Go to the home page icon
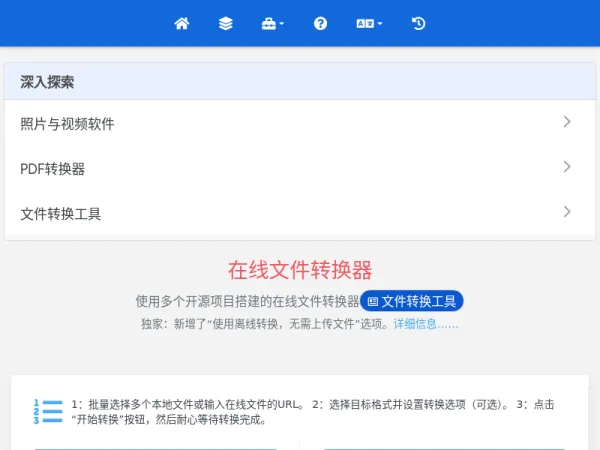The image size is (600, 450). click(x=182, y=24)
